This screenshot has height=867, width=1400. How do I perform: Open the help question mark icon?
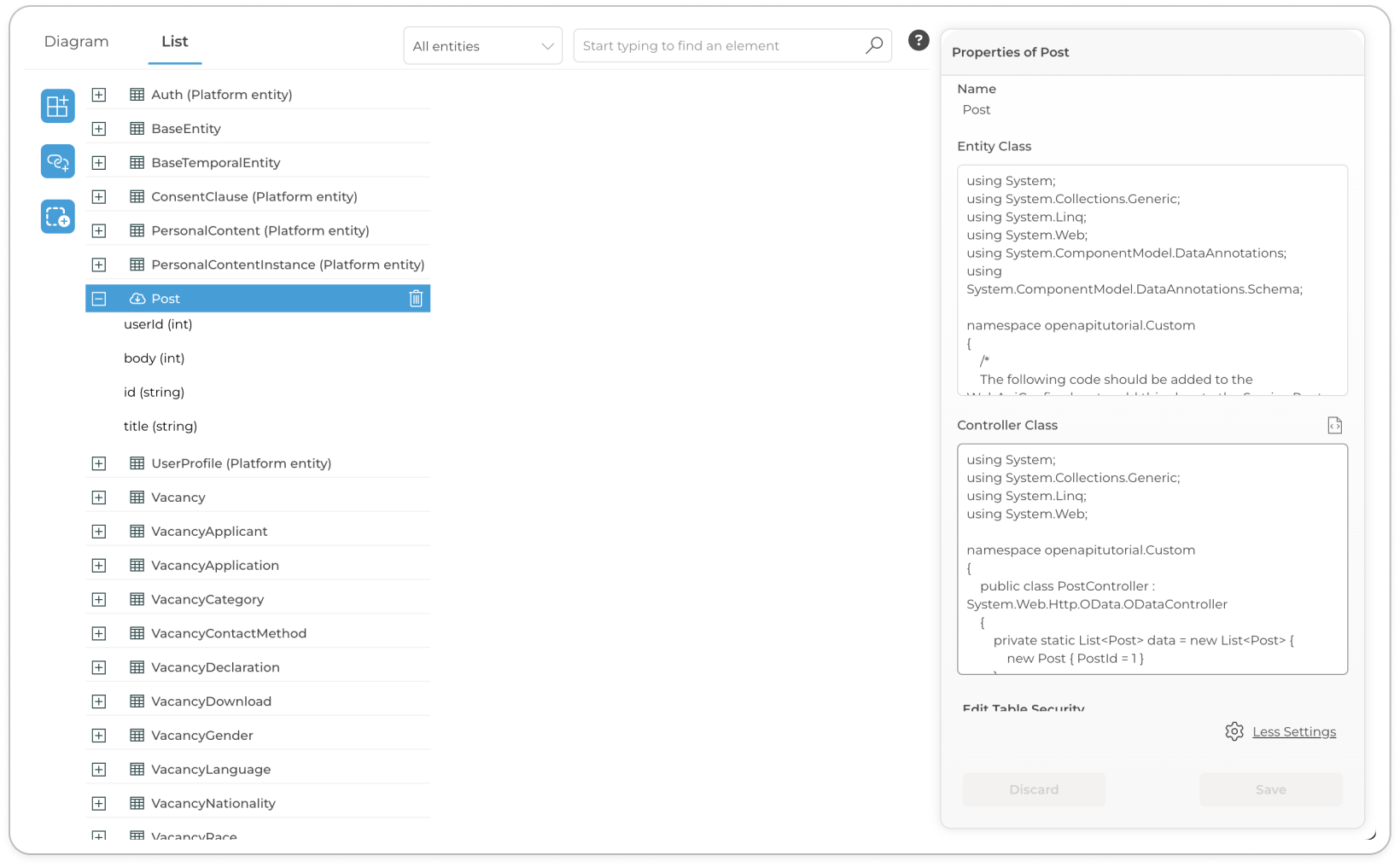(919, 40)
